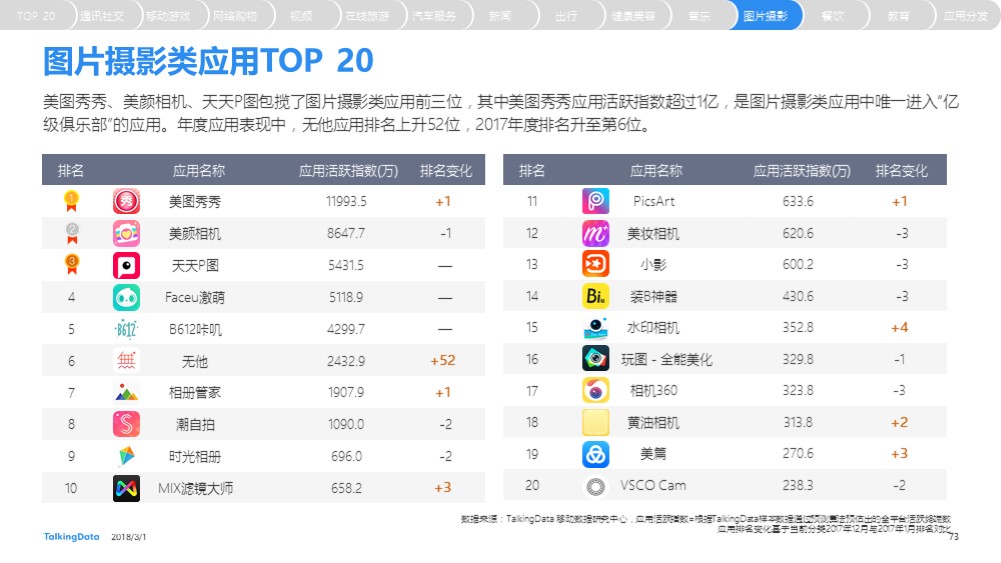Open the 音乐 tab
1001x563 pixels.
click(700, 16)
